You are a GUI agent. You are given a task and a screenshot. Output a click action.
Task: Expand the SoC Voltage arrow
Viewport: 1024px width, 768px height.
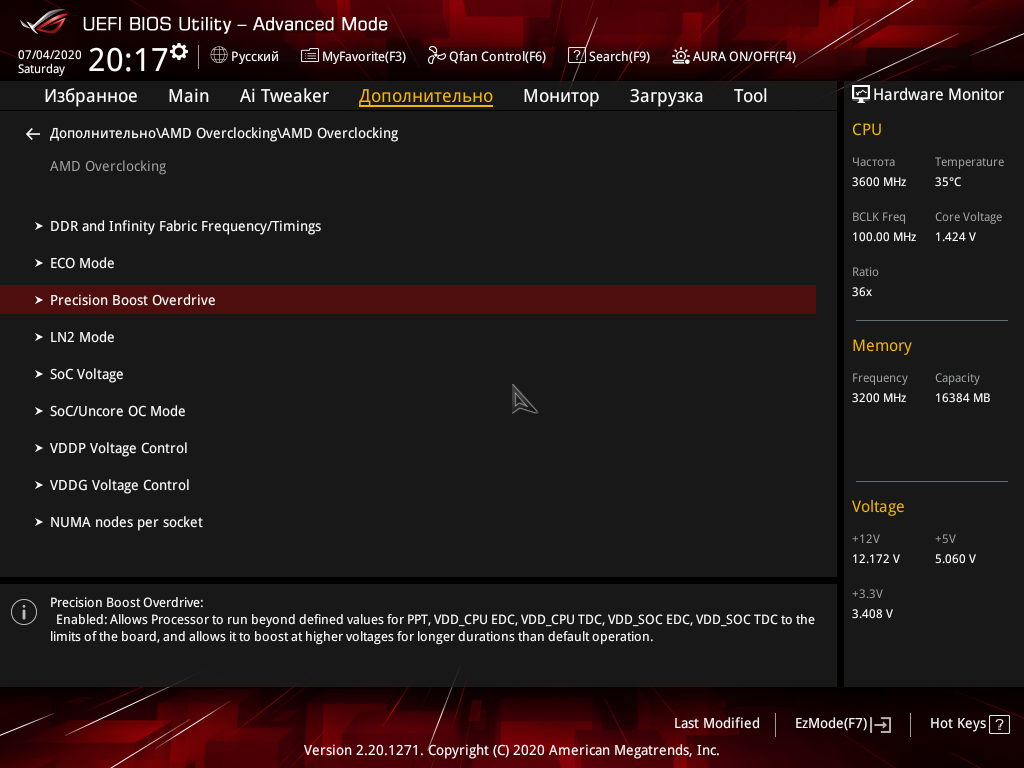click(x=39, y=374)
